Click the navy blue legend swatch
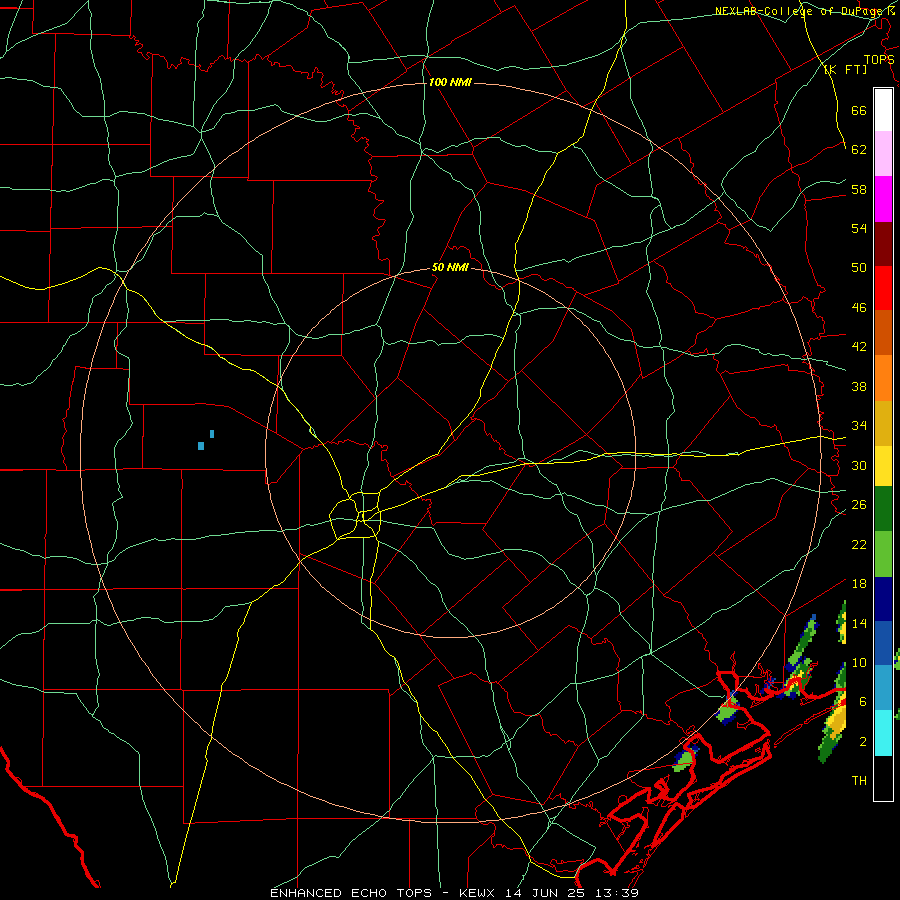 point(883,599)
